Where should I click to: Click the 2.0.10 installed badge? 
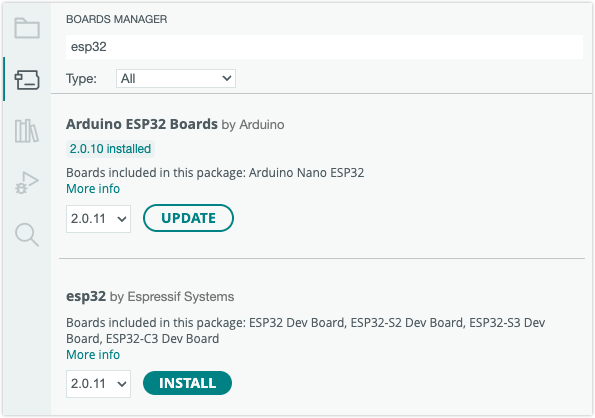tap(110, 149)
